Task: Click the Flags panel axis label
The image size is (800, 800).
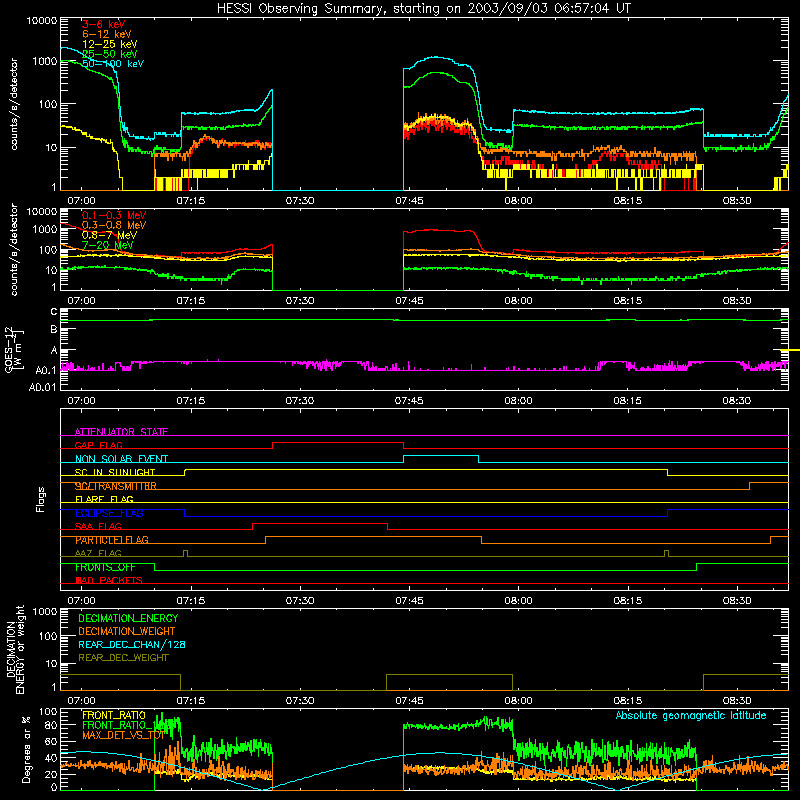Action: point(41,499)
